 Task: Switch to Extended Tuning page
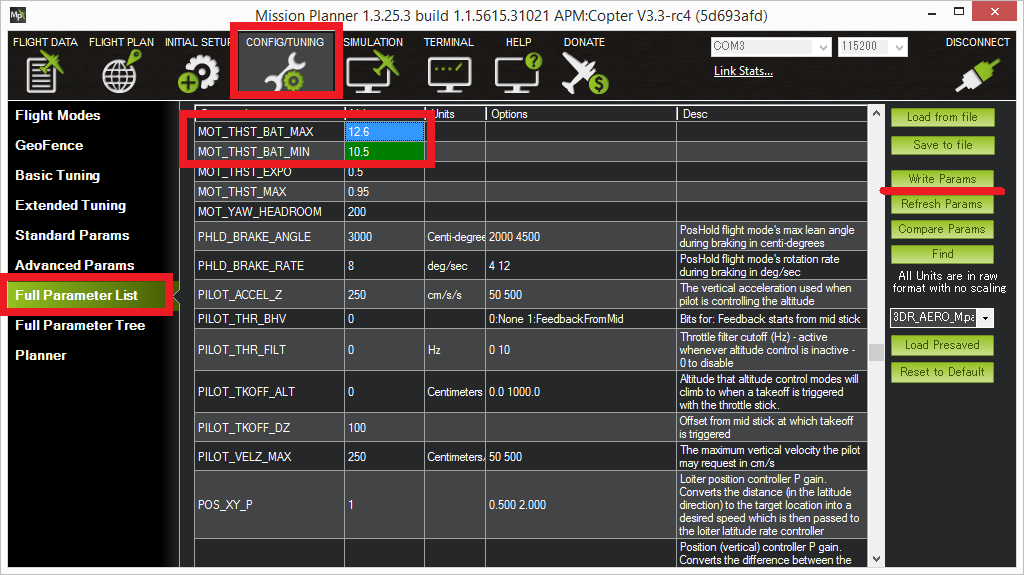pos(71,205)
